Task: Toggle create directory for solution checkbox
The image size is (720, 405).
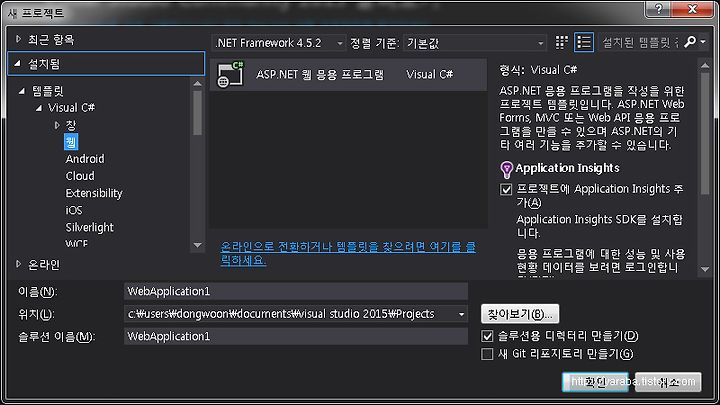Action: (487, 336)
